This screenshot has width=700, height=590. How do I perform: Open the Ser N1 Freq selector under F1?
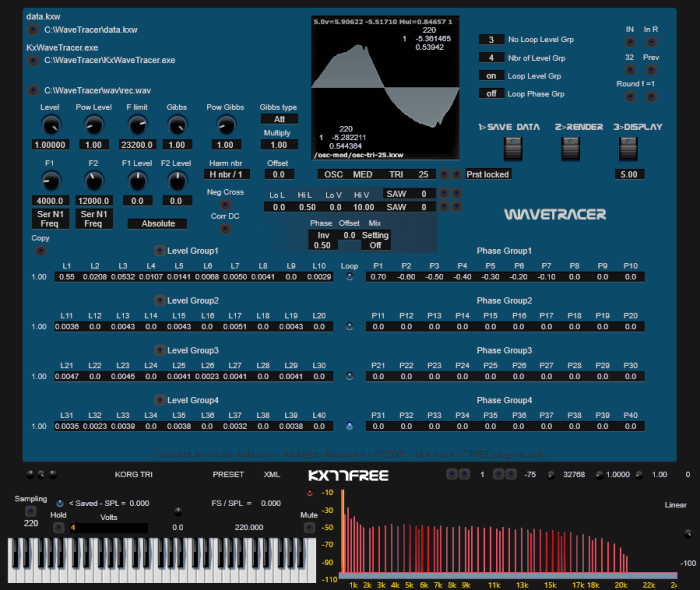click(50, 219)
